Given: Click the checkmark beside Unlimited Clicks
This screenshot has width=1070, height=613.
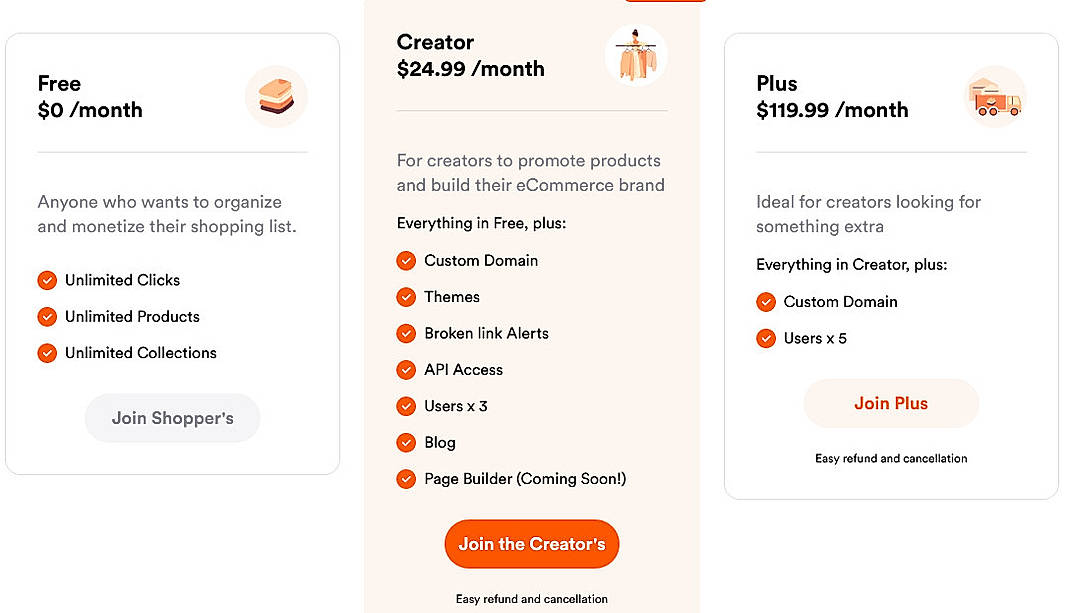Looking at the screenshot, I should 47,280.
